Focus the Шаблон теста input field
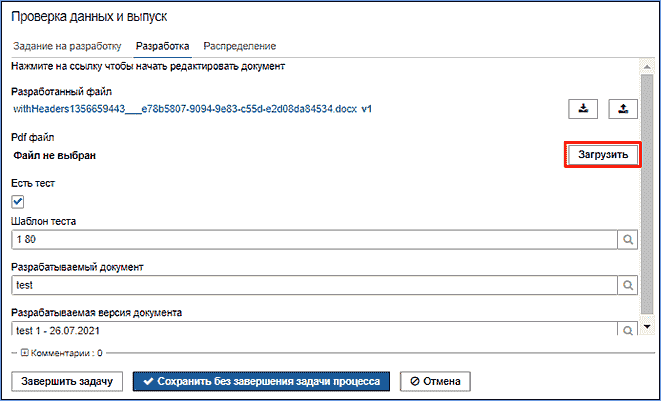This screenshot has height=401, width=661. point(312,240)
